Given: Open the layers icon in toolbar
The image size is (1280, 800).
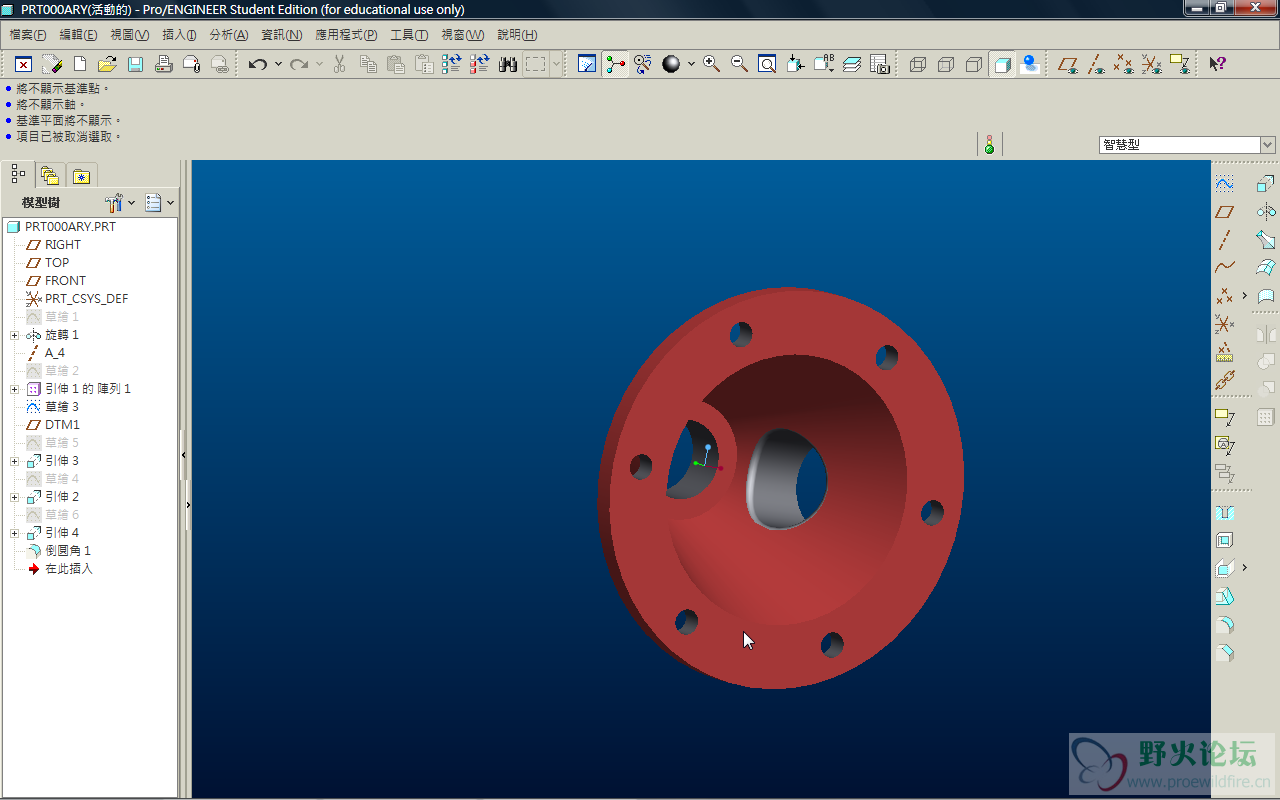Looking at the screenshot, I should (x=851, y=64).
